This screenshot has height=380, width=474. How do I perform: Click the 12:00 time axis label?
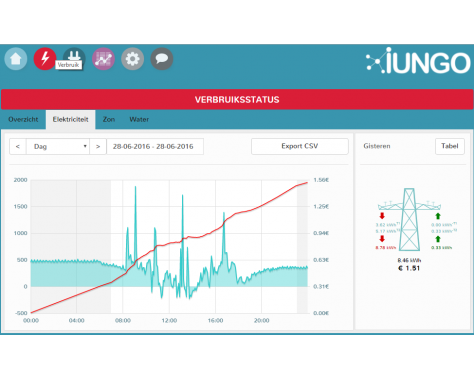169,321
